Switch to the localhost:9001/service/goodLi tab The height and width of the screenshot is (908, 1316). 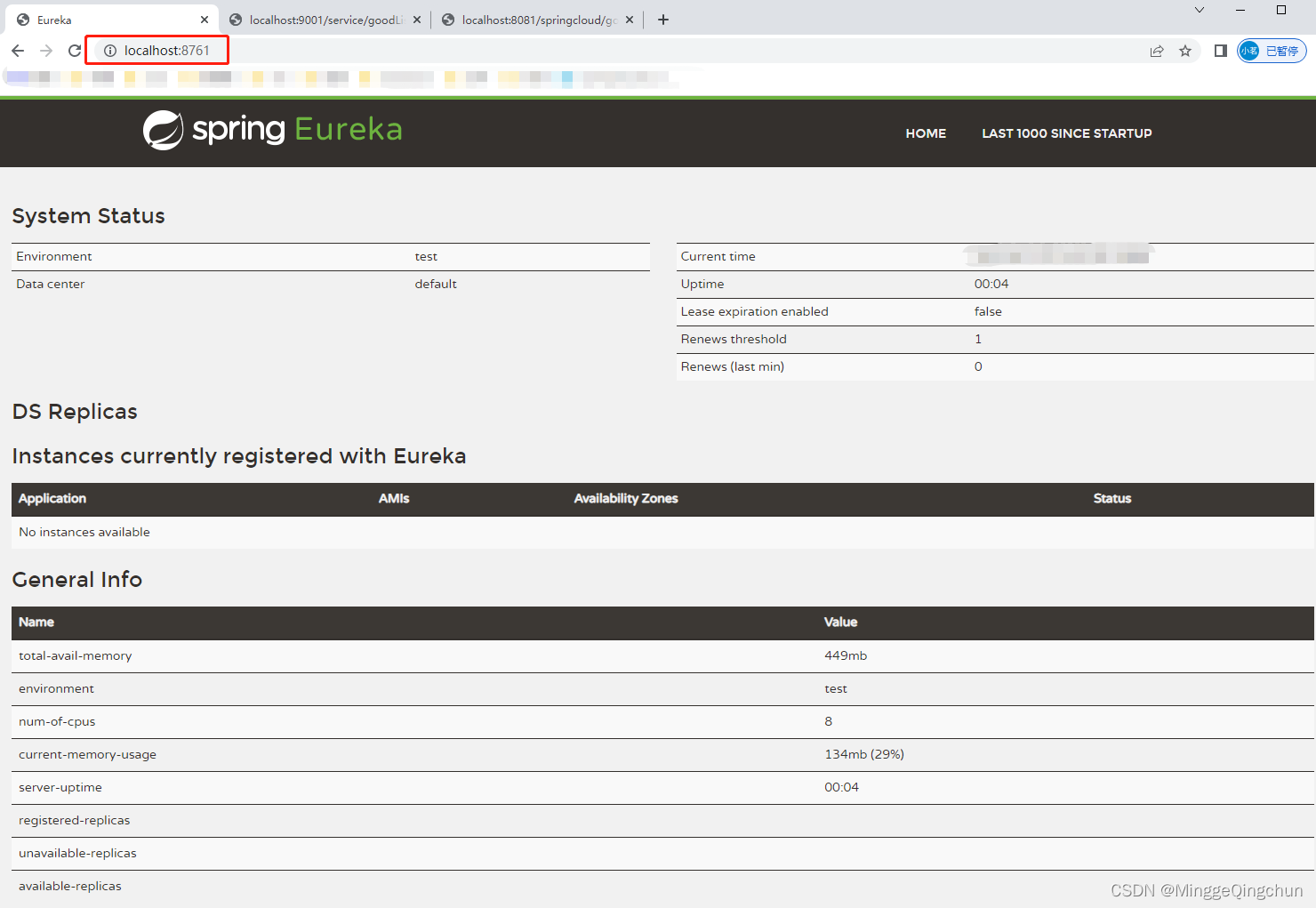320,19
